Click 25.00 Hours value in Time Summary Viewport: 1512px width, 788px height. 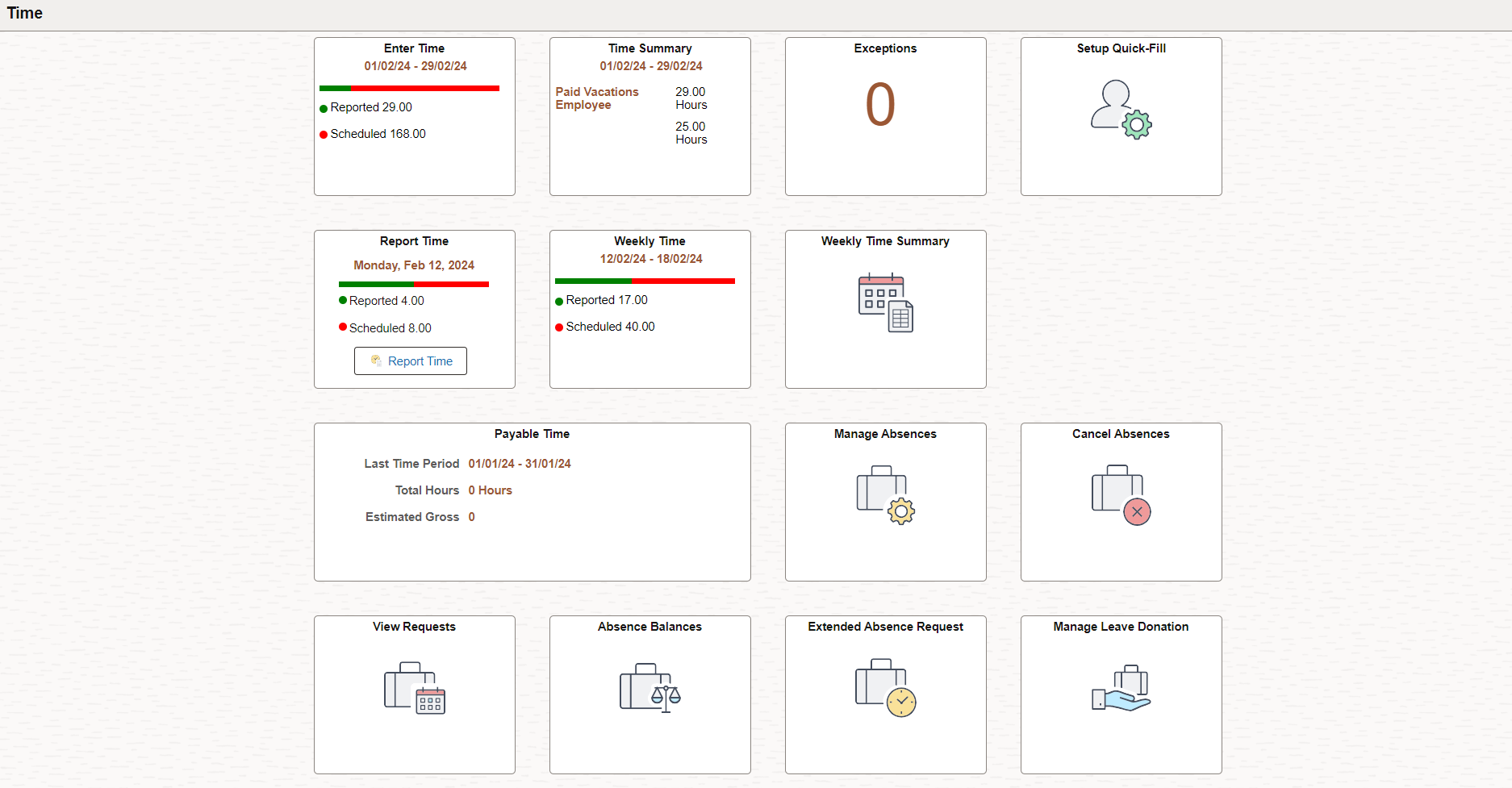click(x=691, y=133)
